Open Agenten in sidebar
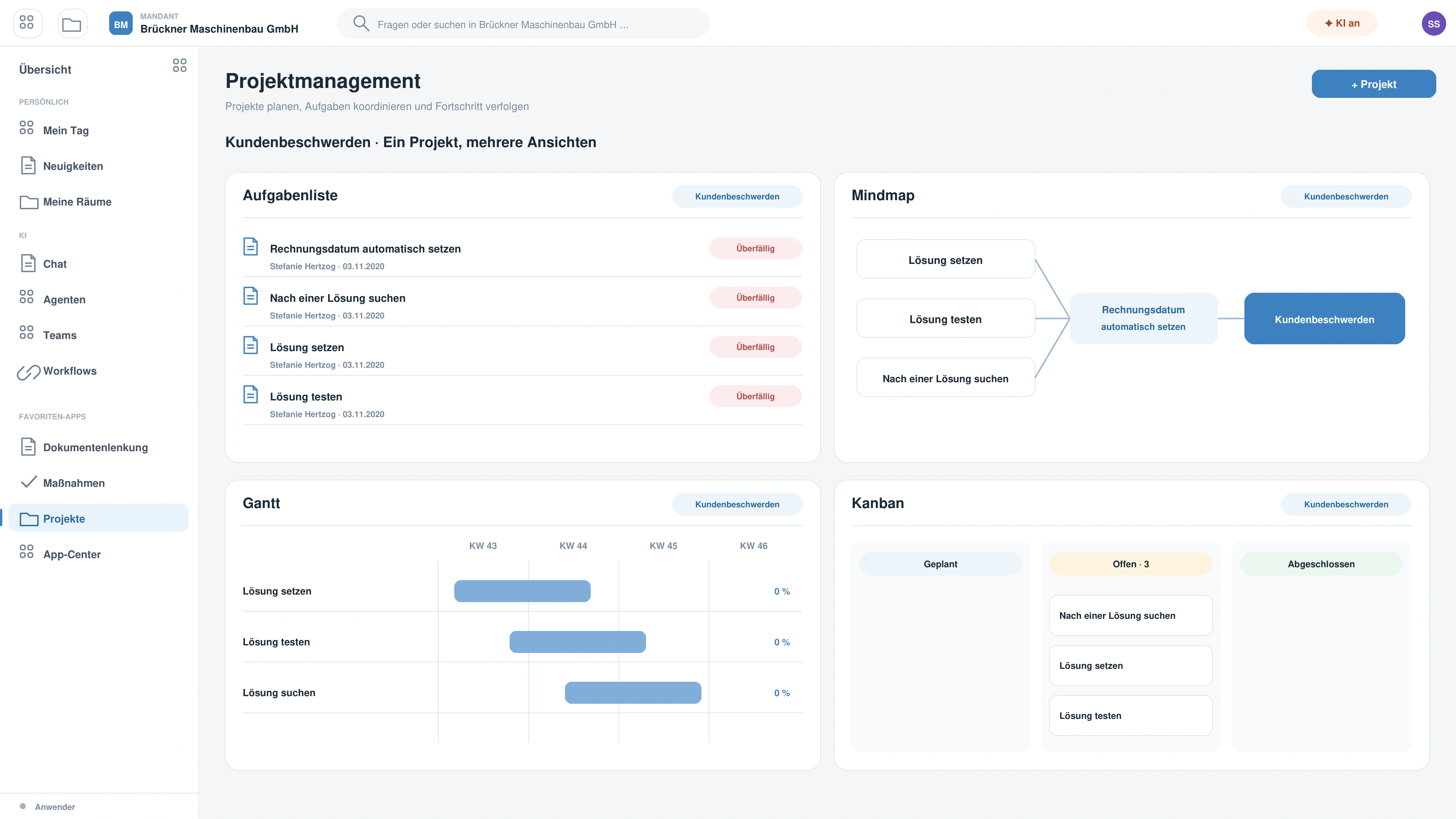 coord(98,299)
